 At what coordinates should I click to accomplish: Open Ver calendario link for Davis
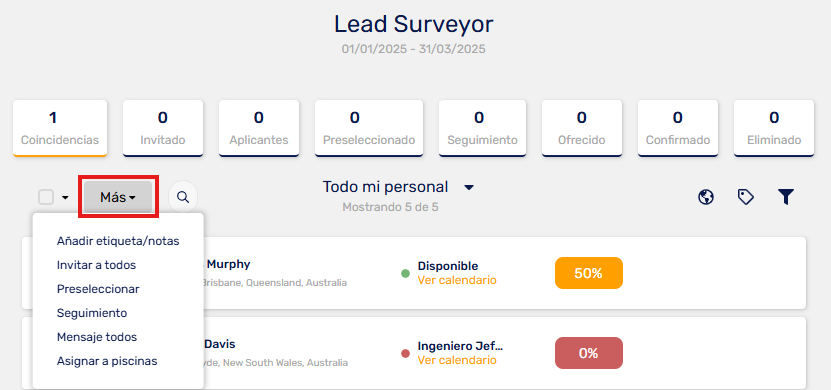(x=457, y=360)
